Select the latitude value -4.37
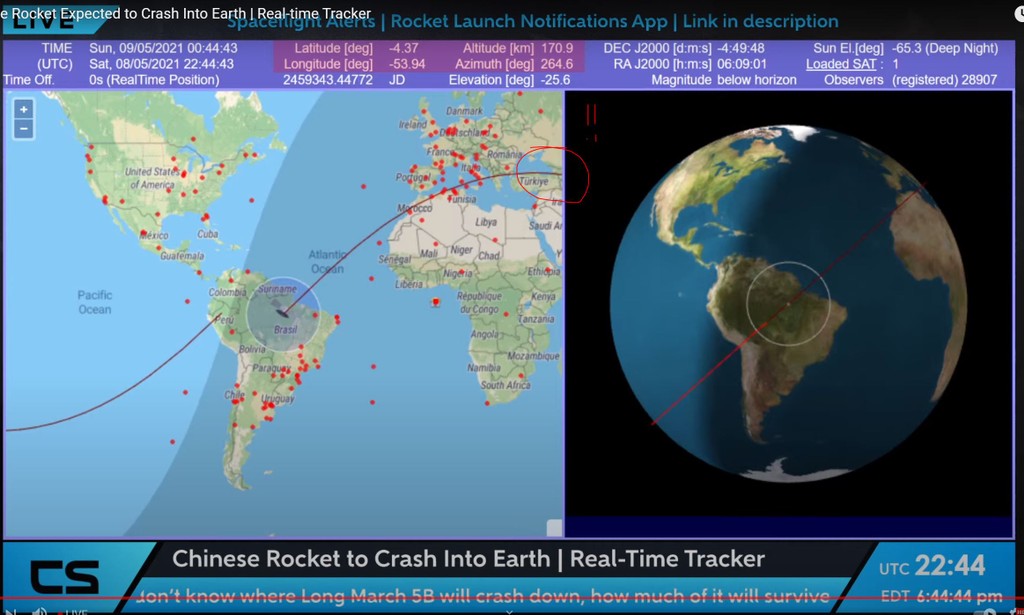 tap(404, 48)
